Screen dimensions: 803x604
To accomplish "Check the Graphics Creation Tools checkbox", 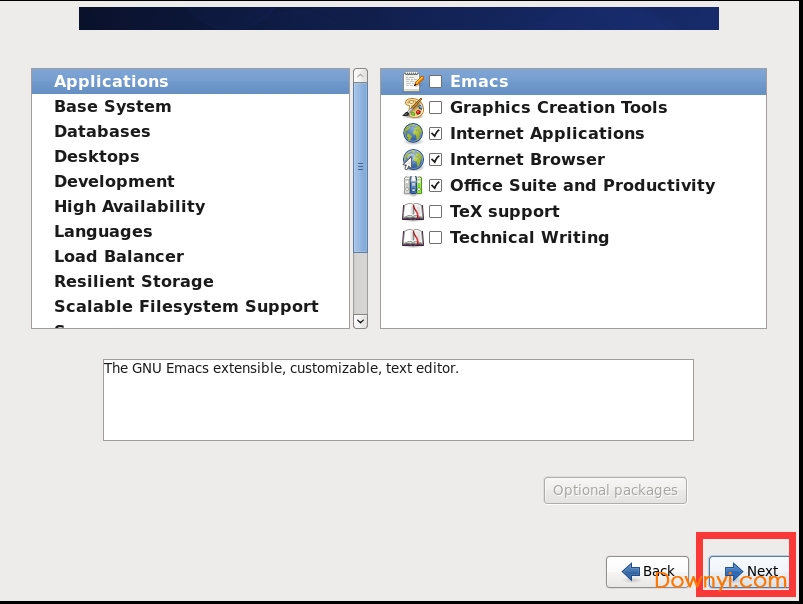I will point(436,108).
